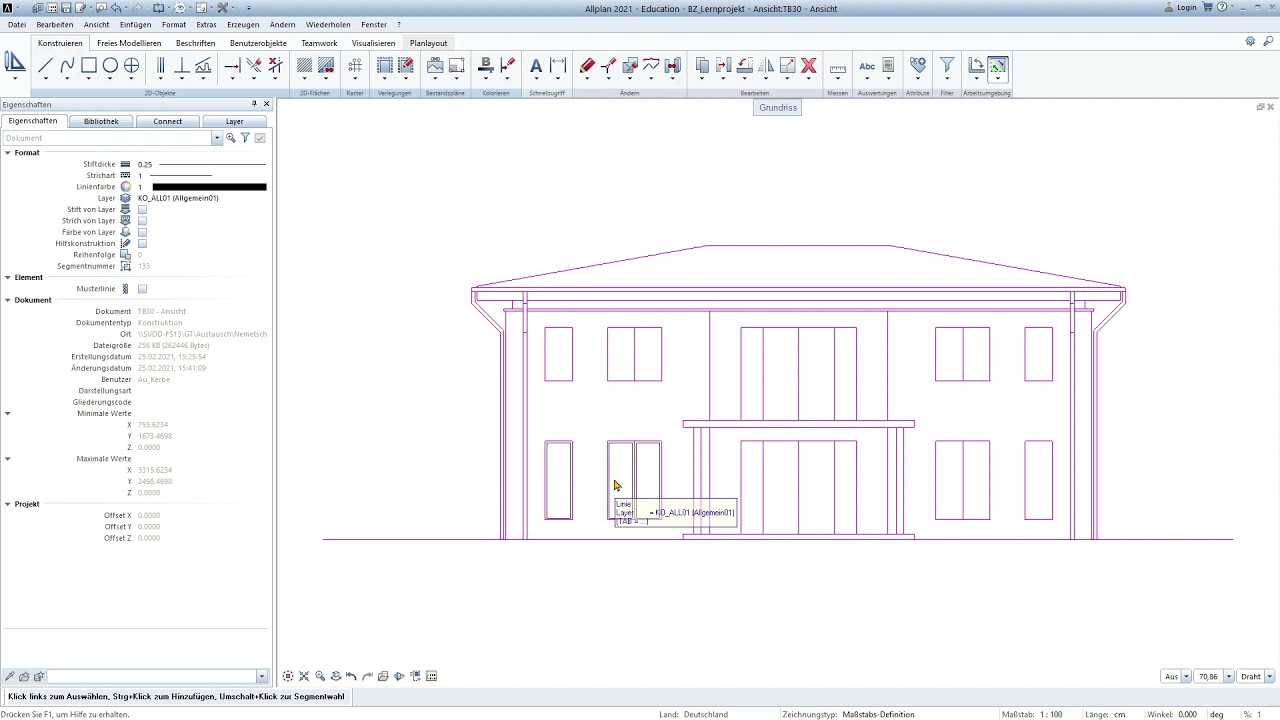
Task: Toggle the Stift von Layer checkbox
Action: 142,210
